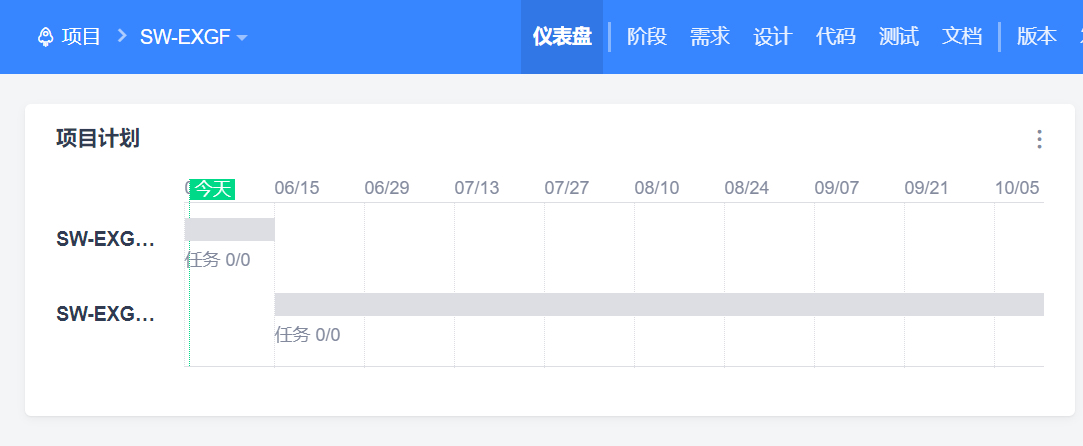
Task: Expand the SW-EXGF project dropdown
Action: [x=242, y=38]
